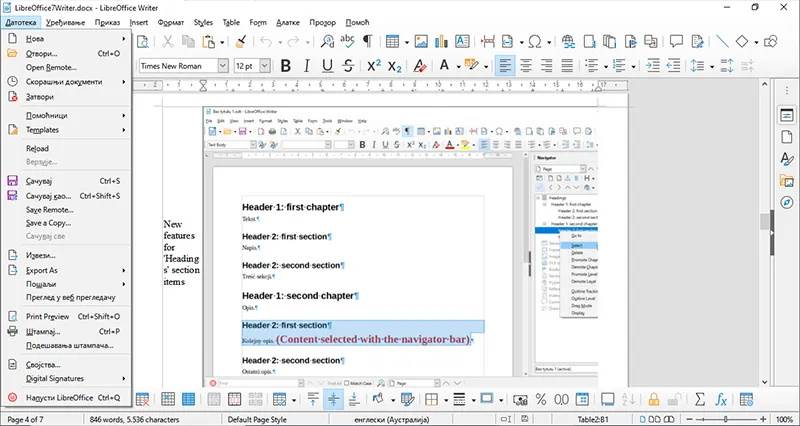Apply percent number format in table toolbar
800x426 pixels.
(541, 399)
